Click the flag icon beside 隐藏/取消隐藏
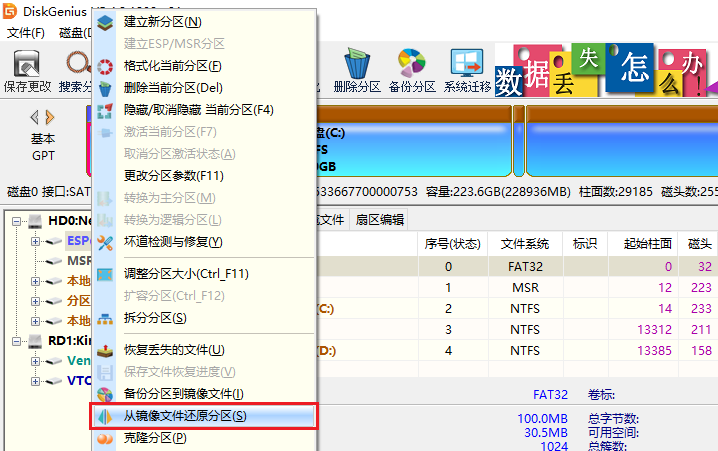This screenshot has height=451, width=718. coord(105,111)
